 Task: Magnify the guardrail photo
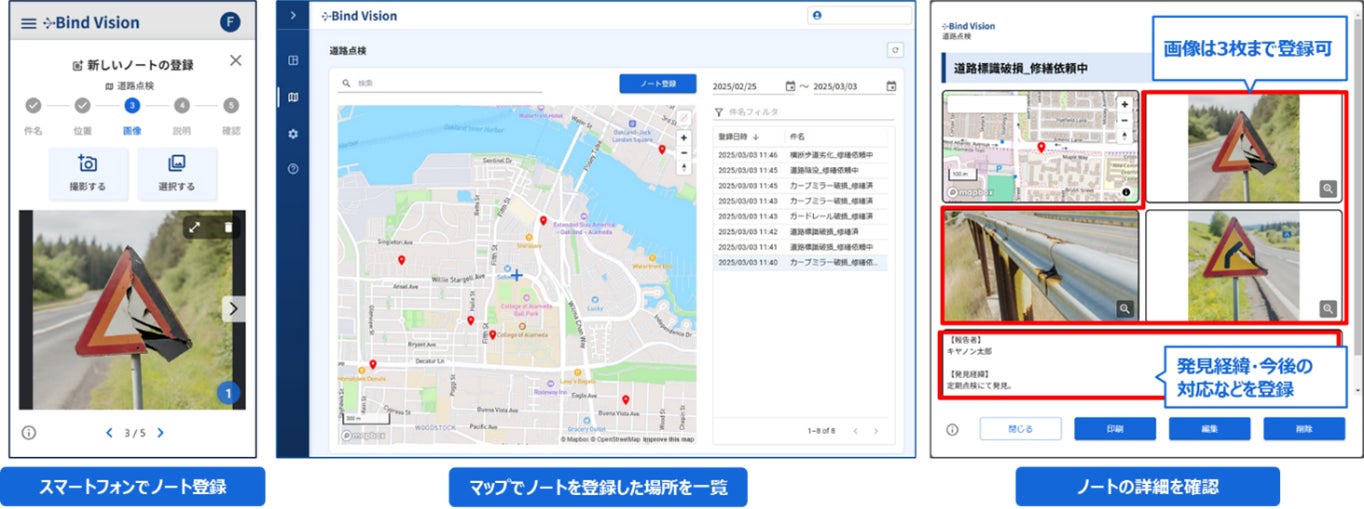(x=1125, y=308)
